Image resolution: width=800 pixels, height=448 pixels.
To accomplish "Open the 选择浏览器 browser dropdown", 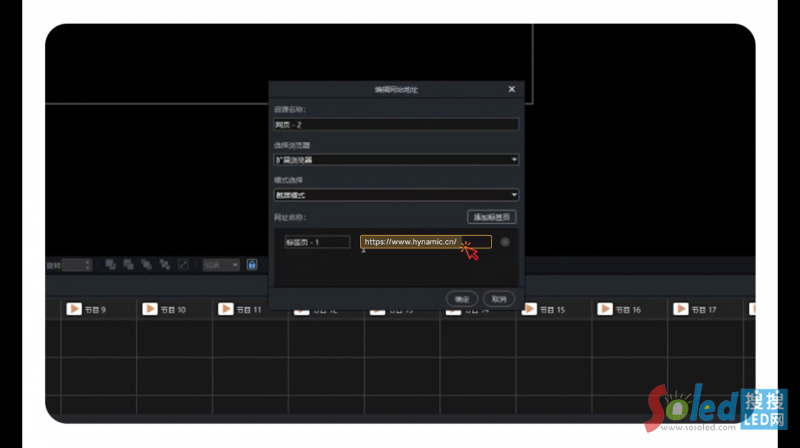I will (396, 159).
